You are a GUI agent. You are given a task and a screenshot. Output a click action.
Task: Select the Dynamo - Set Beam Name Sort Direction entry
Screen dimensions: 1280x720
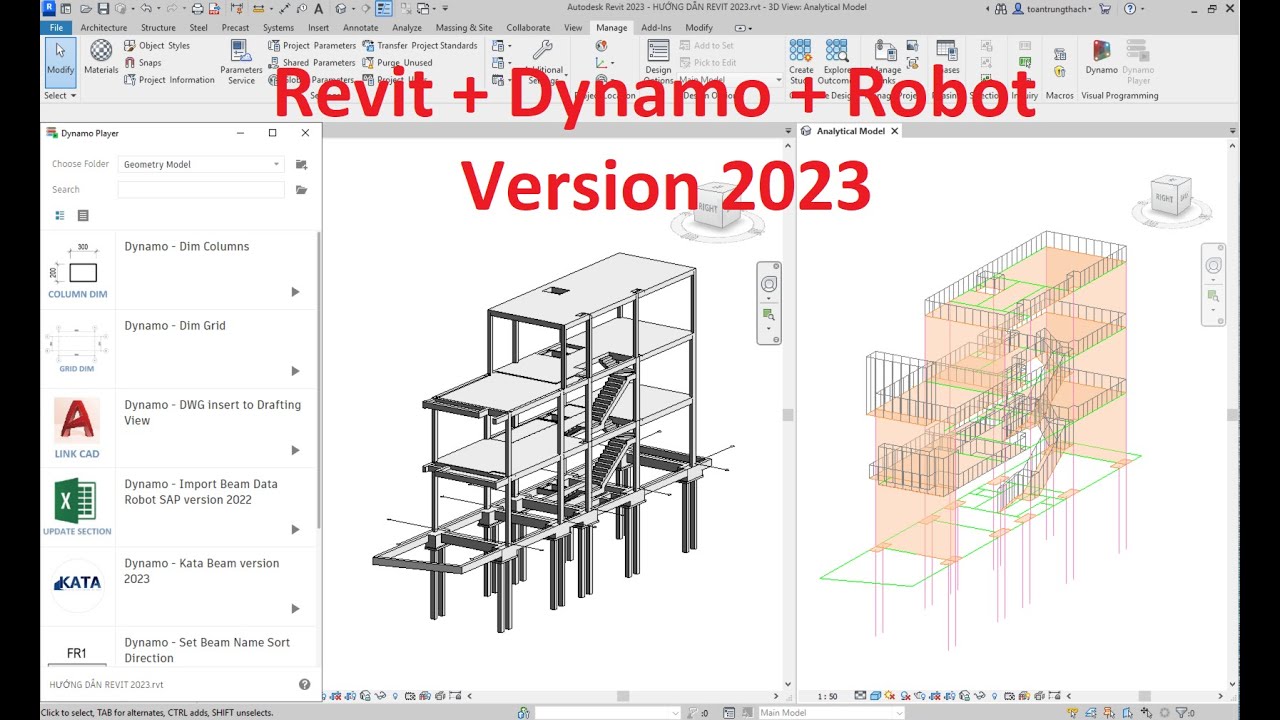pyautogui.click(x=207, y=650)
